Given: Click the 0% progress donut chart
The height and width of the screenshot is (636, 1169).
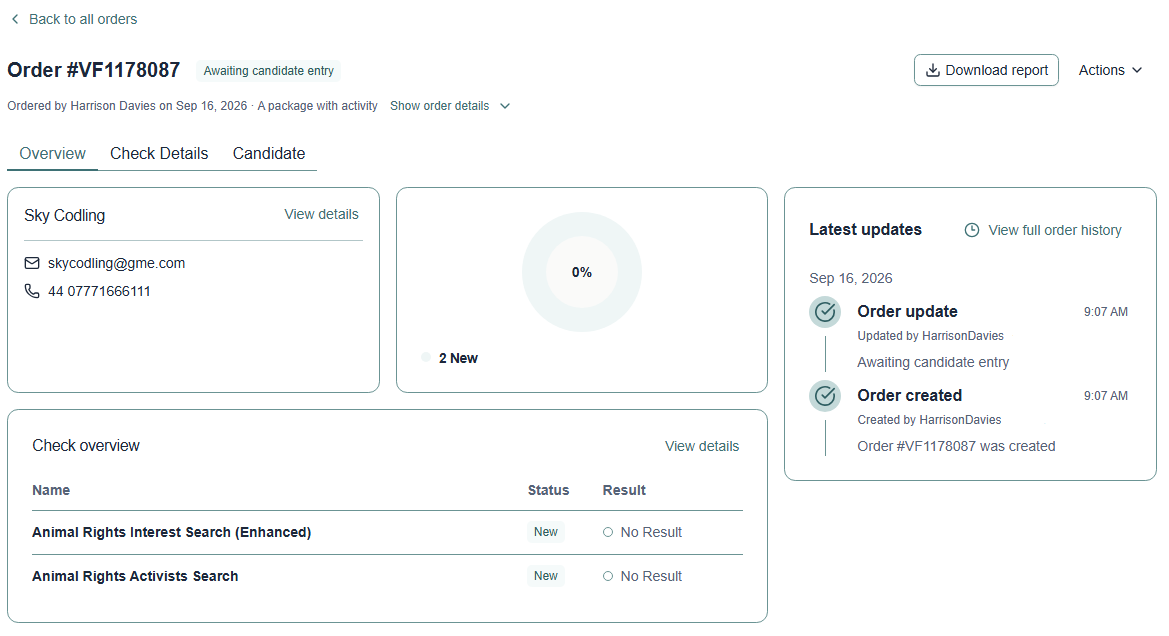Looking at the screenshot, I should point(582,272).
